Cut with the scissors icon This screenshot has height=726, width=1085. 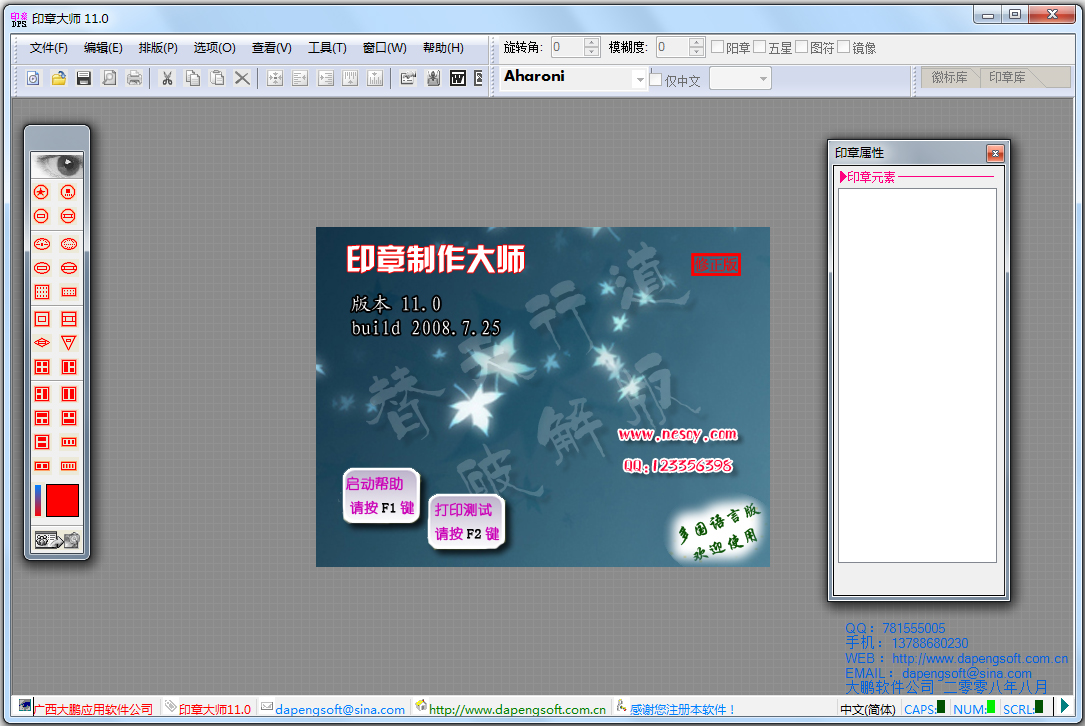pyautogui.click(x=167, y=78)
